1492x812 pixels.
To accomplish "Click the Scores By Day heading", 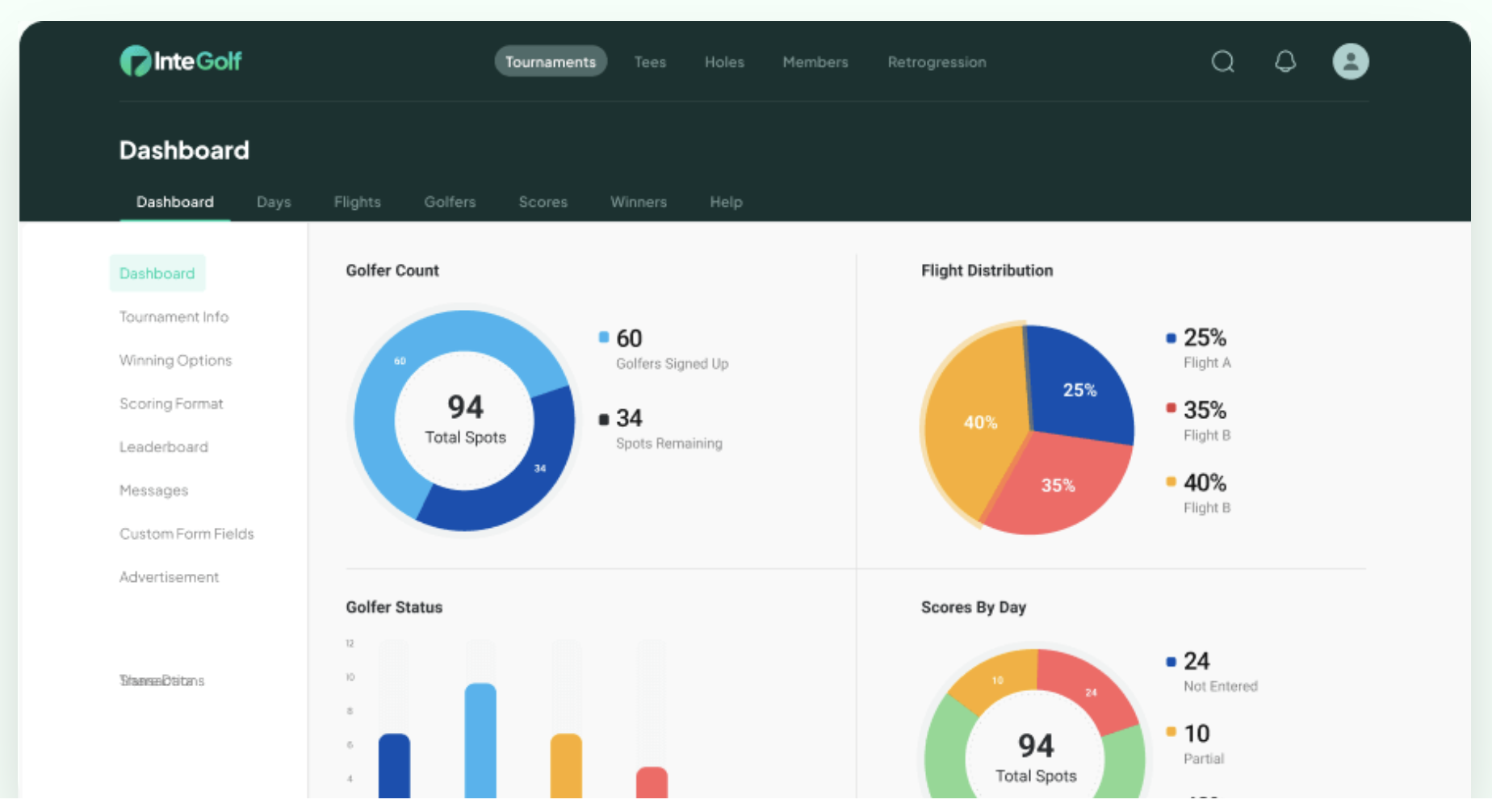I will pos(973,607).
